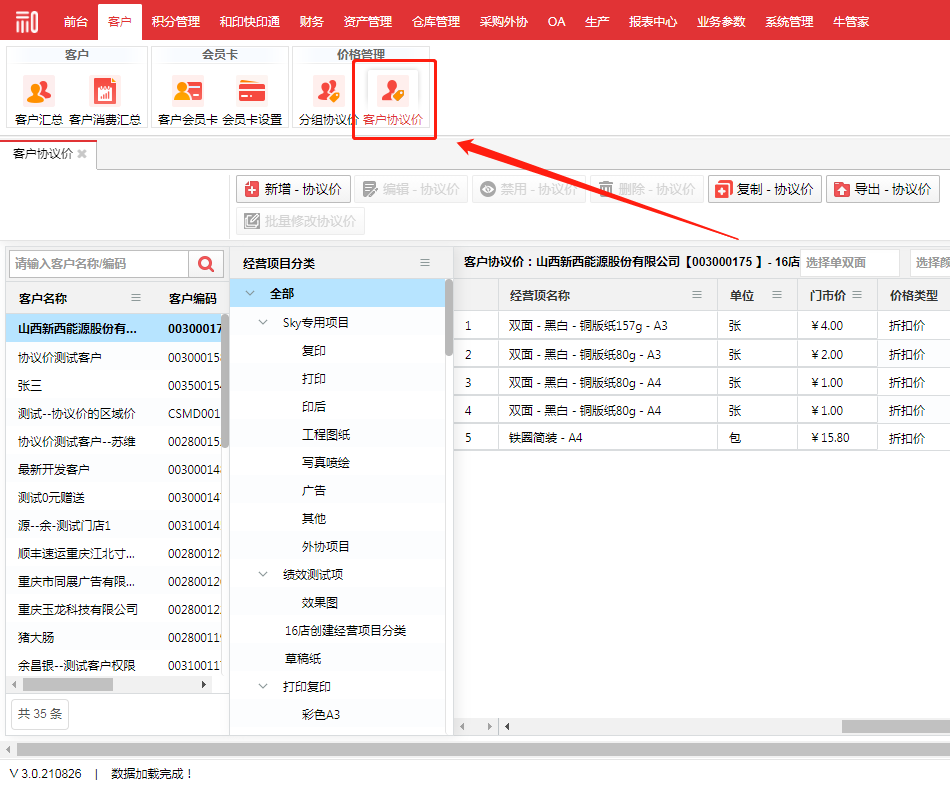Image resolution: width=950 pixels, height=789 pixels.
Task: Open the 经营项目分类 panel menu icon
Action: pos(425,263)
